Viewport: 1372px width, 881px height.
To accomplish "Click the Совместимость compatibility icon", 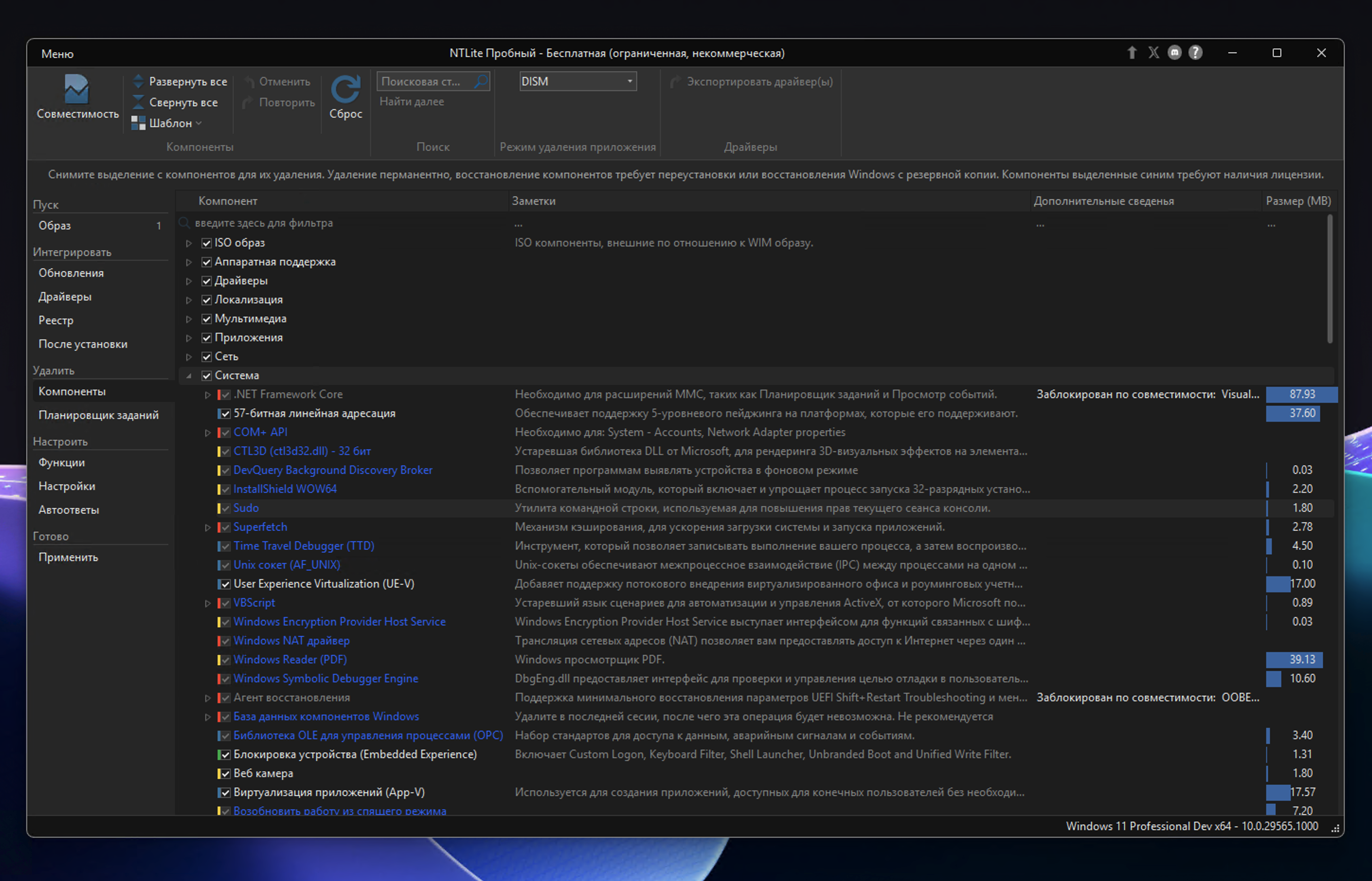I will point(77,91).
